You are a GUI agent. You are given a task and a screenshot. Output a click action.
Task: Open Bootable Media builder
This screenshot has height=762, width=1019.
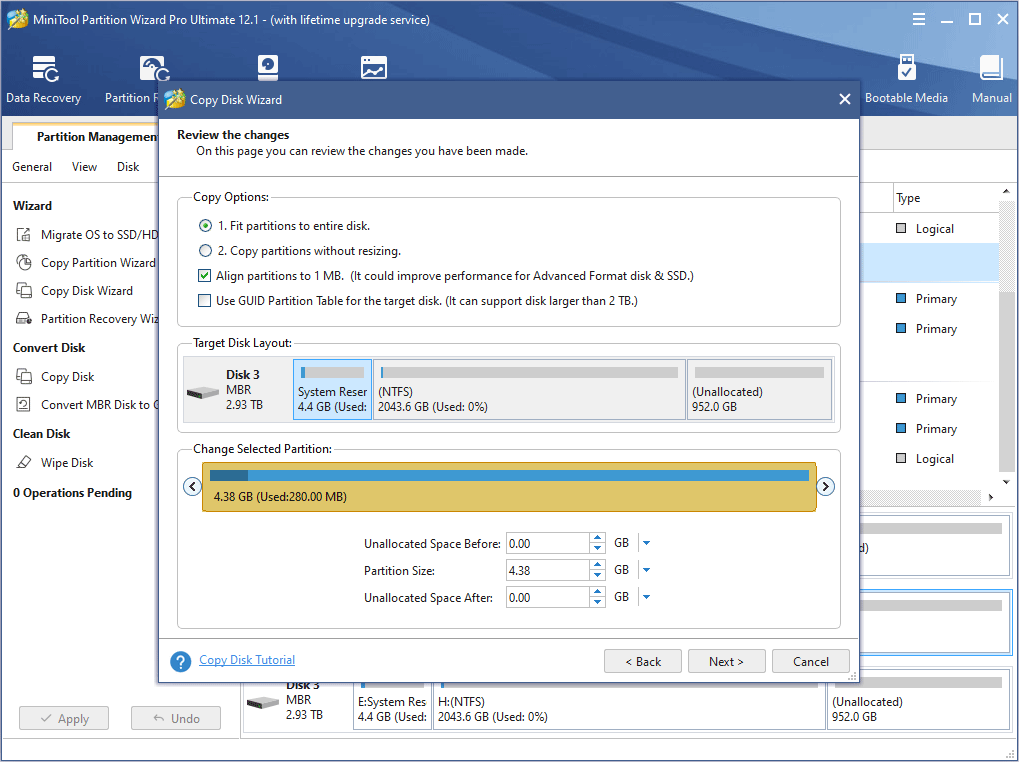click(x=906, y=79)
